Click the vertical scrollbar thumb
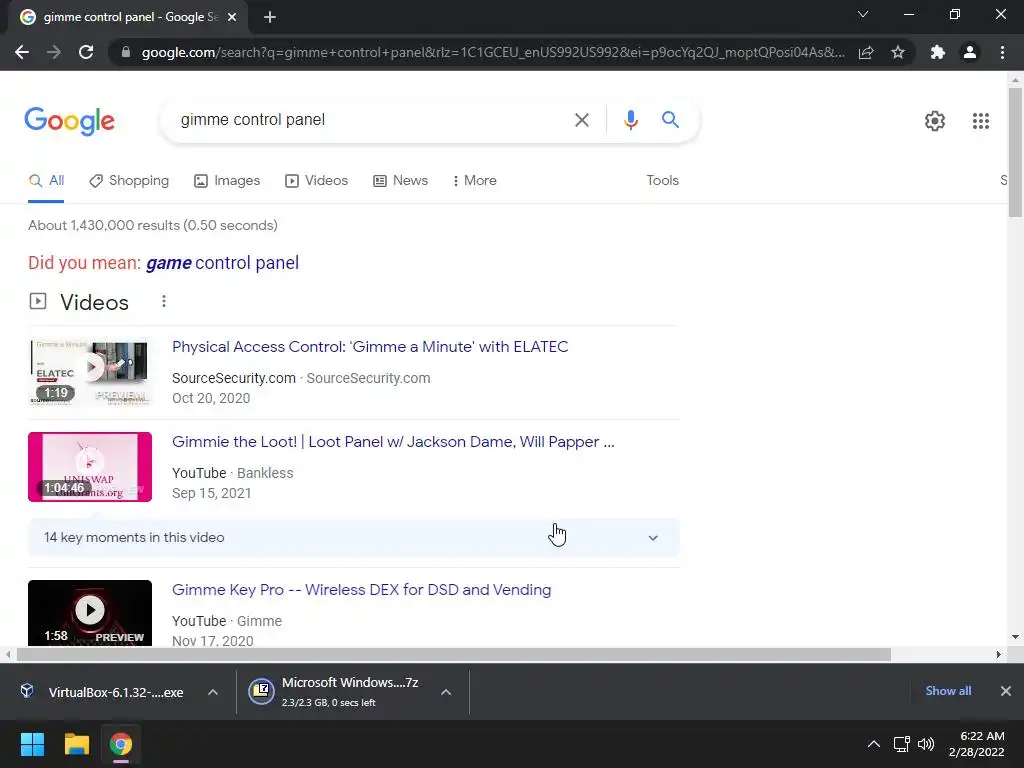1024x768 pixels. click(1015, 152)
